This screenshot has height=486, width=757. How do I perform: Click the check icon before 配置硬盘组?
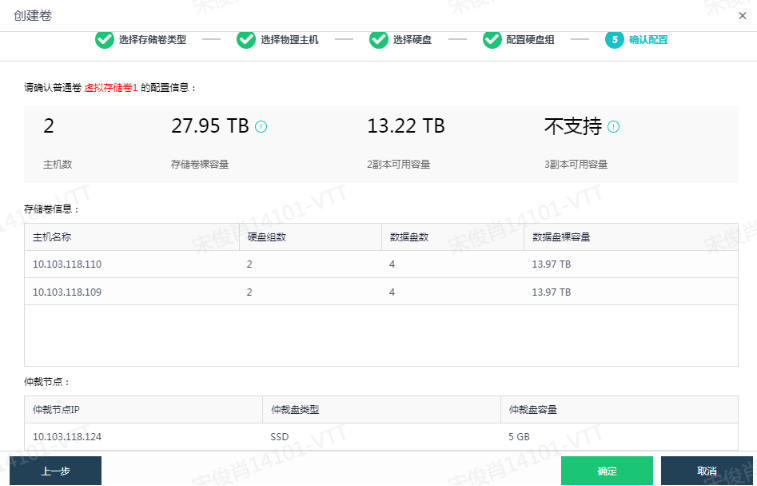point(492,40)
